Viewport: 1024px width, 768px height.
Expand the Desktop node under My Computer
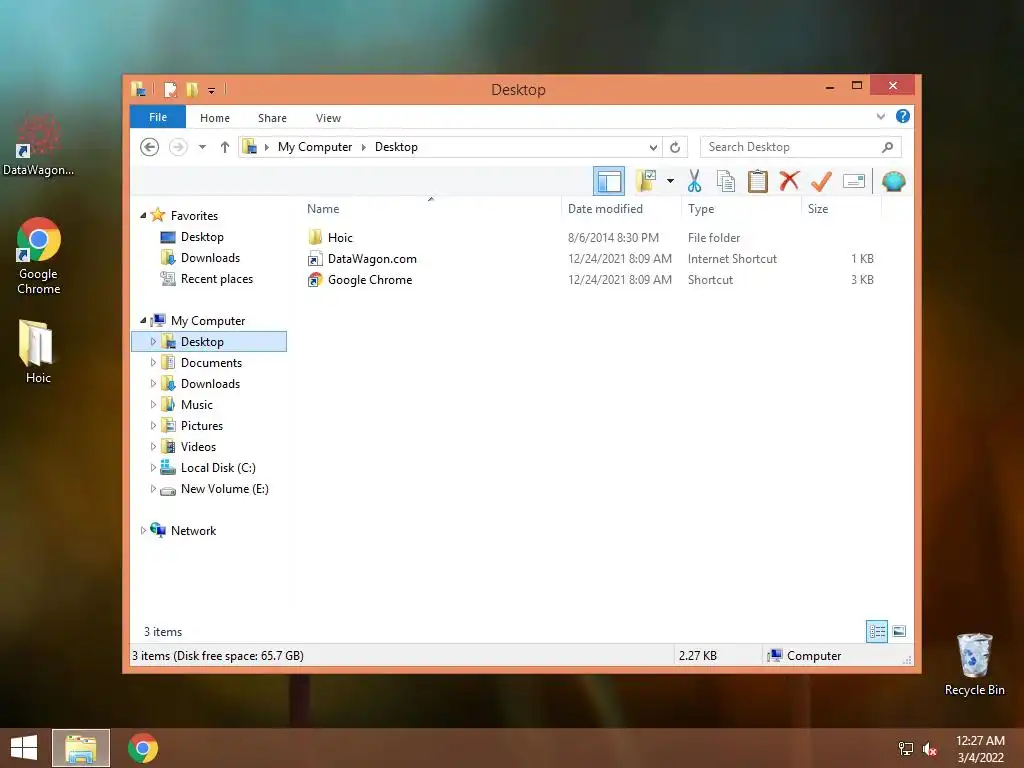click(153, 342)
